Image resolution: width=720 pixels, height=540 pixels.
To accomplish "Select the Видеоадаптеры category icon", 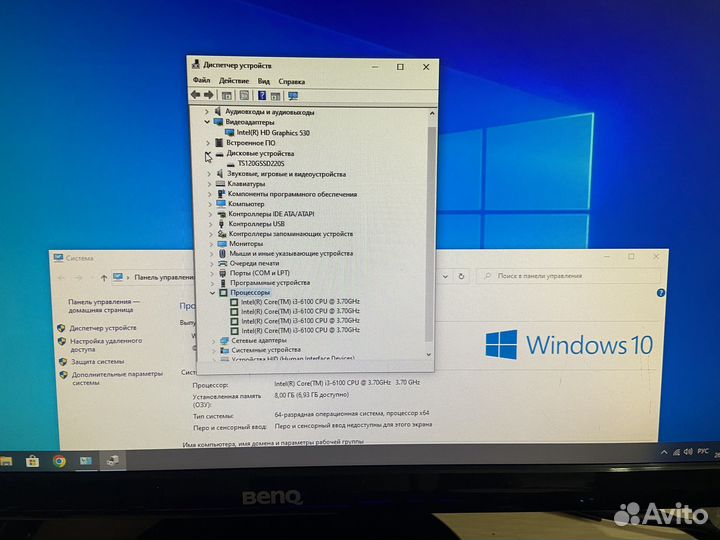I will pos(218,122).
